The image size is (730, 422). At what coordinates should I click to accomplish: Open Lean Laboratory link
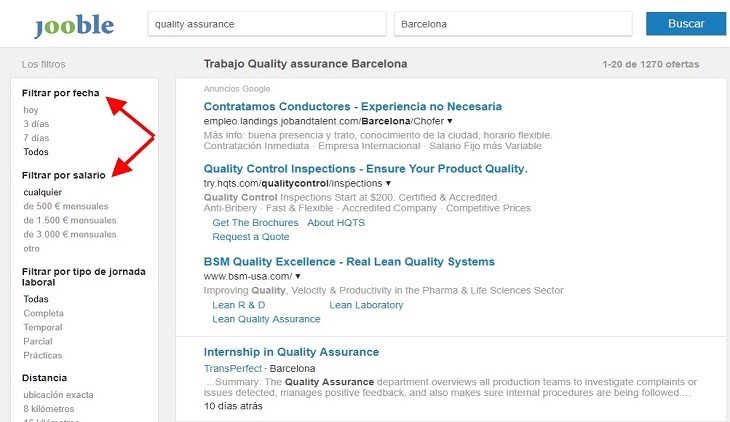(x=366, y=305)
